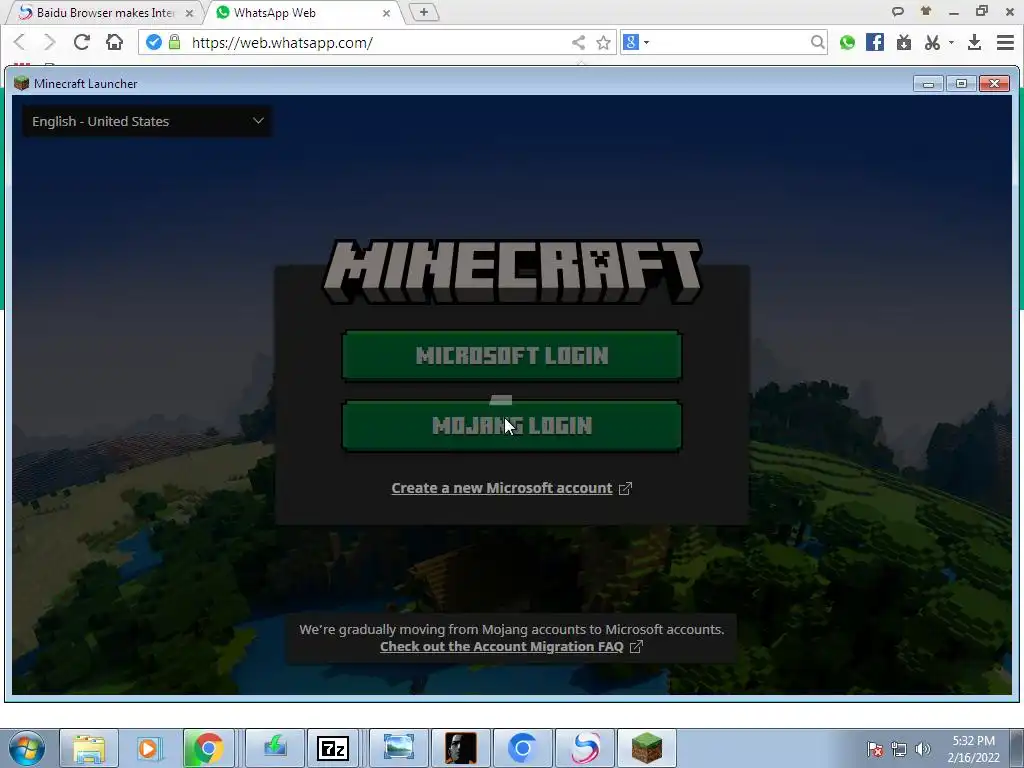Open the Facebook toolbar extension
Screen dimensions: 1024x768
pyautogui.click(x=875, y=42)
